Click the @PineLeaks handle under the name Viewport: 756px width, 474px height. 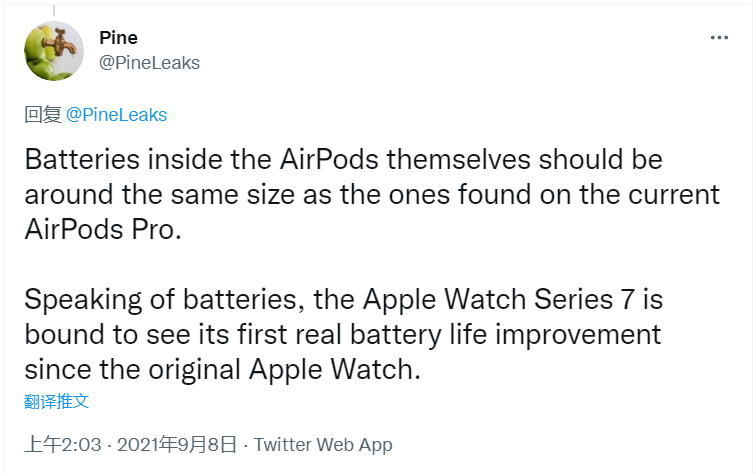click(x=150, y=63)
